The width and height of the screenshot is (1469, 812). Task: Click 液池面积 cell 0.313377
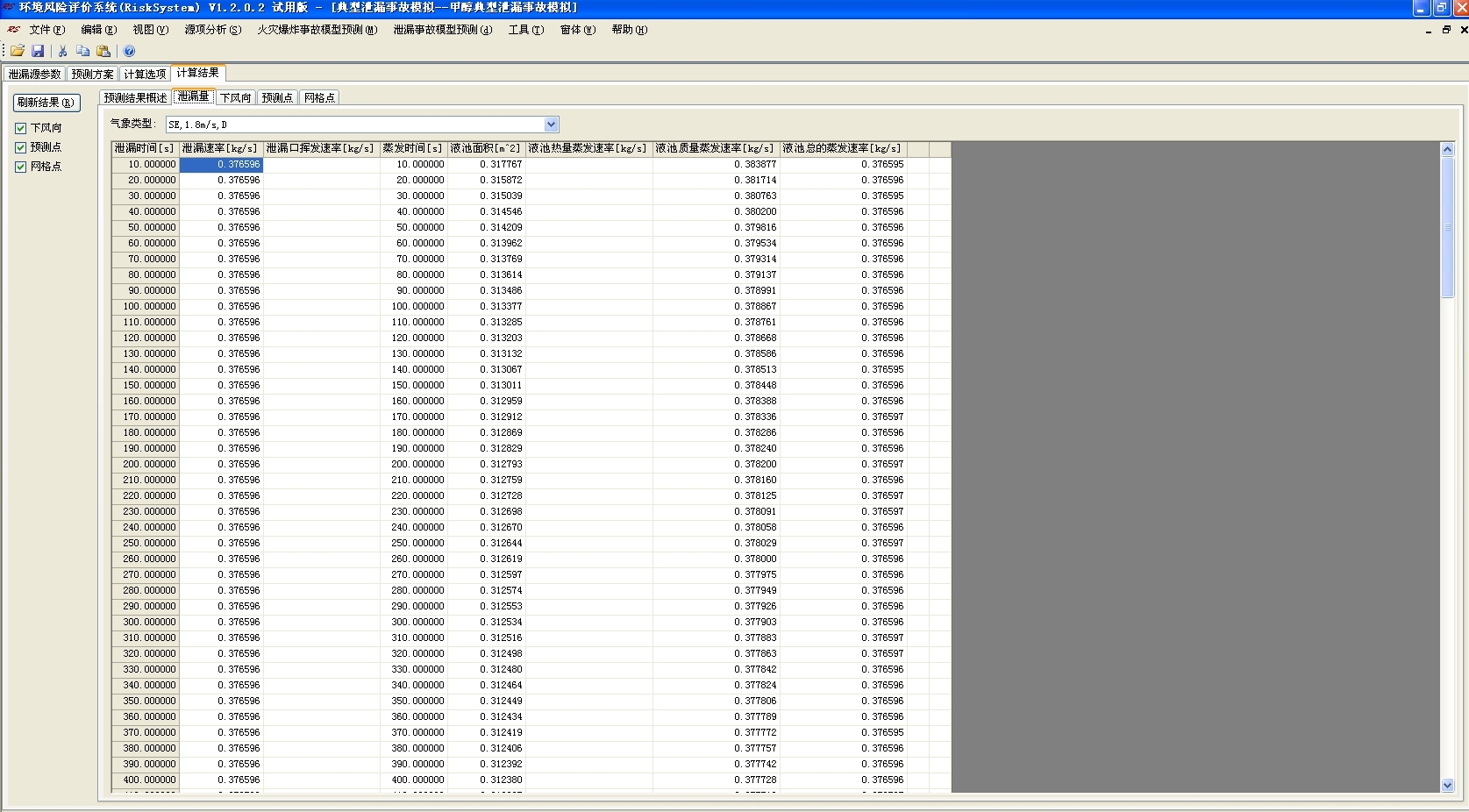(487, 307)
